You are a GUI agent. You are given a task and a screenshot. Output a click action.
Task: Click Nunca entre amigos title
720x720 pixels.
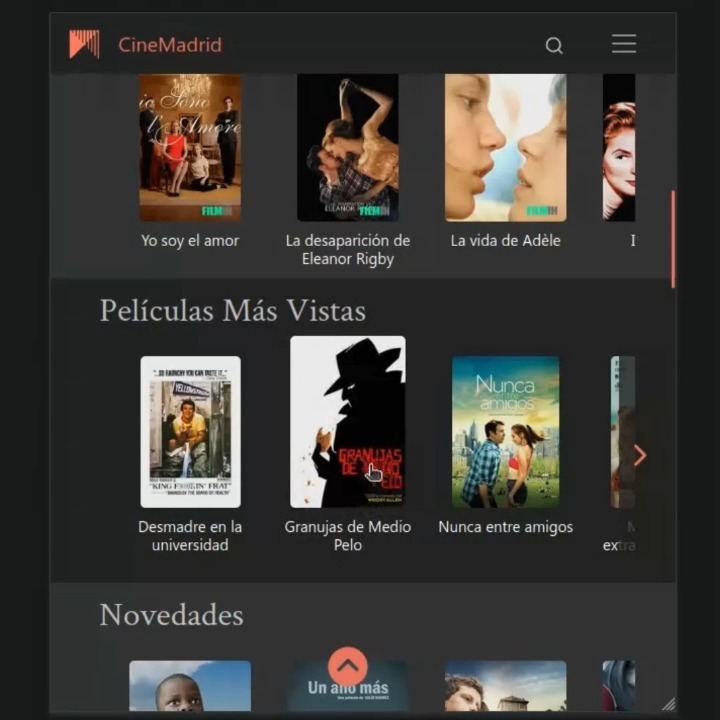pos(506,527)
